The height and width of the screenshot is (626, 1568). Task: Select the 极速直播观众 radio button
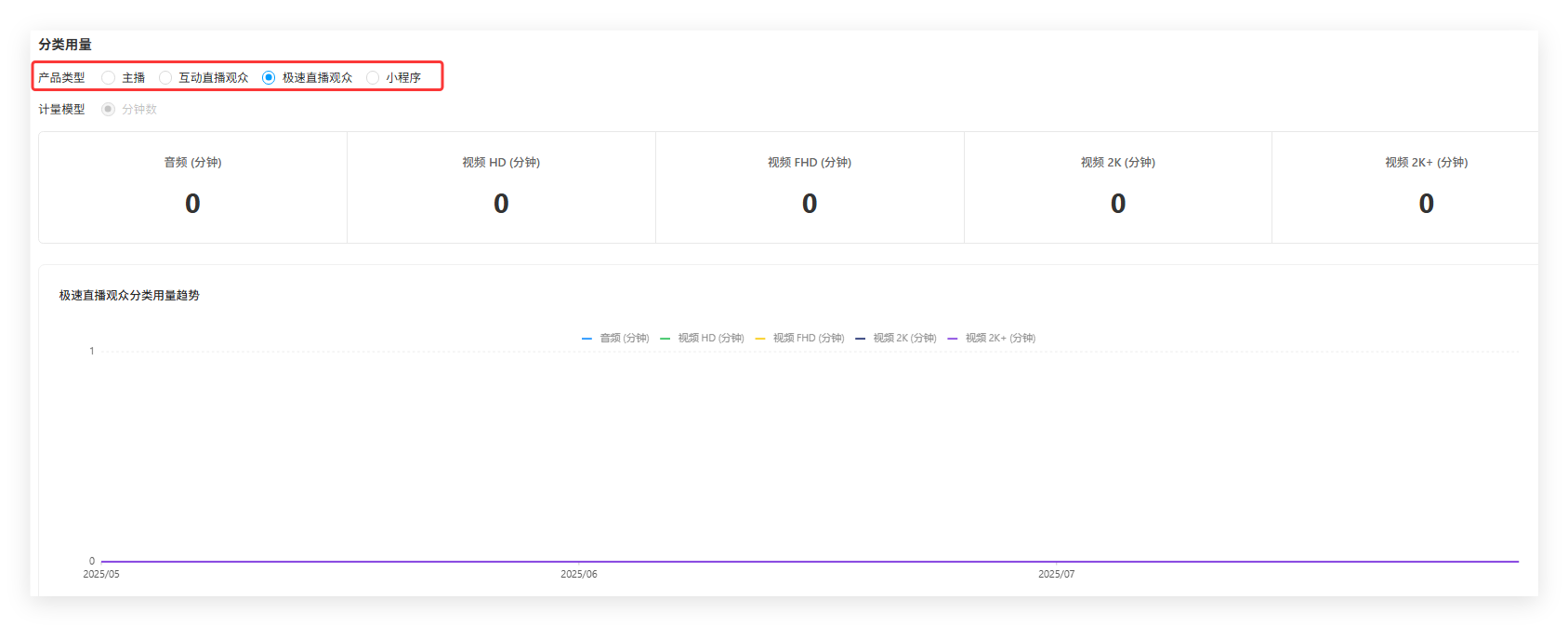pos(269,78)
